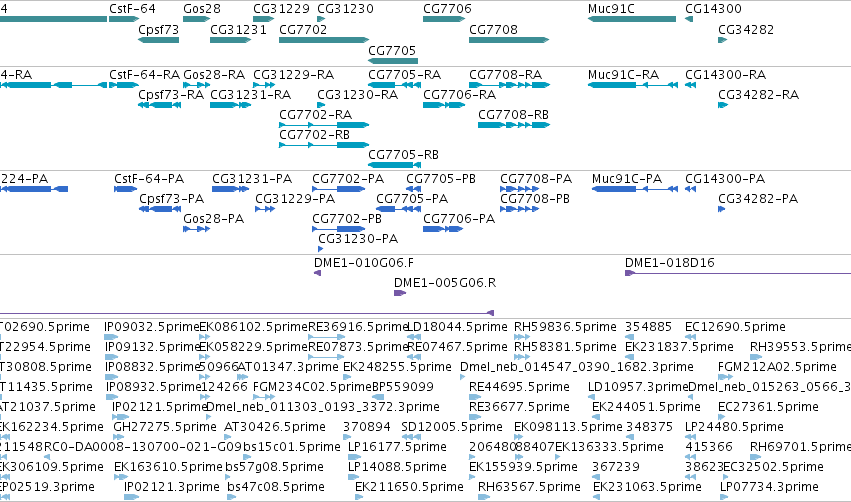Select EST EC12690.5prime
The image size is (851, 502).
691,337
